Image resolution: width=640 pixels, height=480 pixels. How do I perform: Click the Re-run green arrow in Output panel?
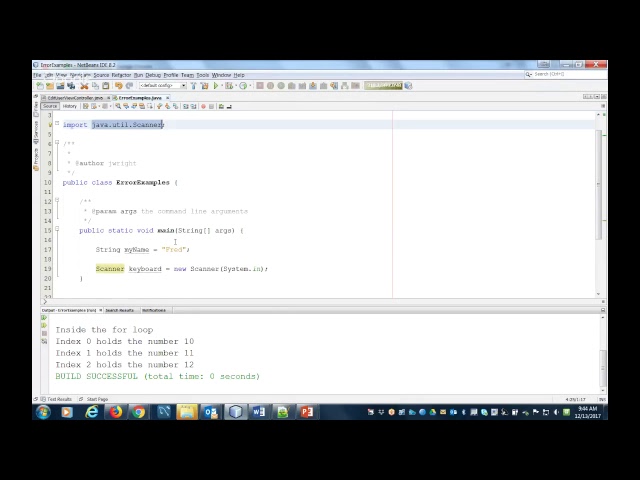[44, 318]
